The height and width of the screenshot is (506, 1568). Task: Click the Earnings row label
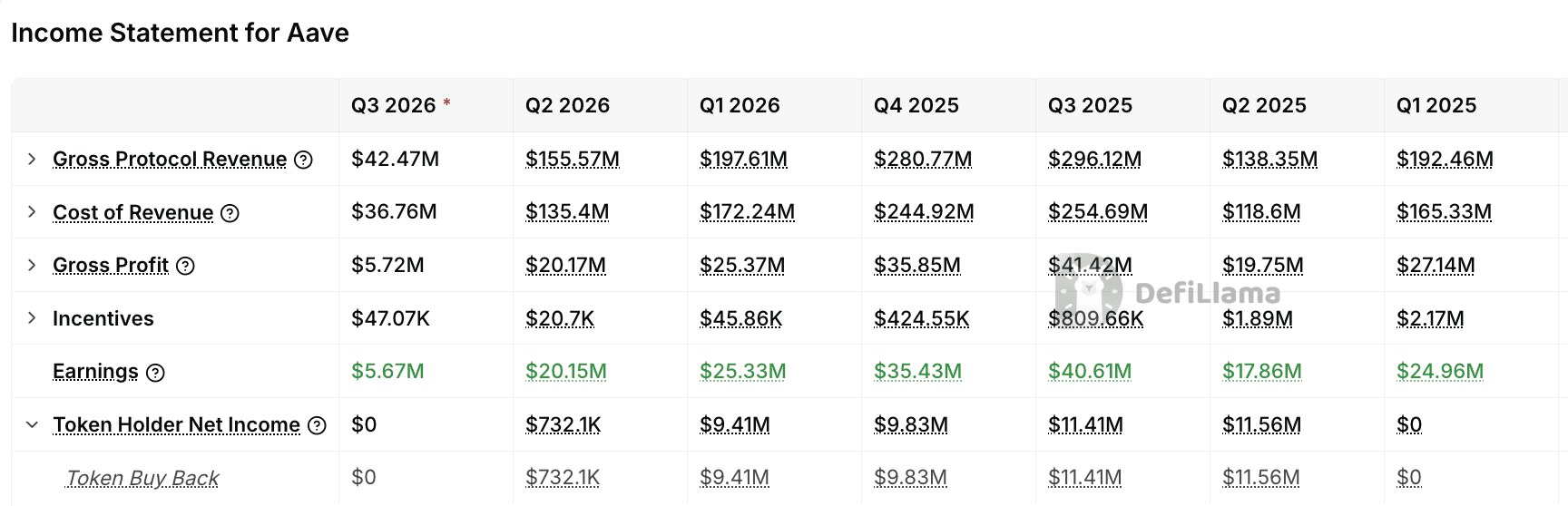[x=95, y=372]
